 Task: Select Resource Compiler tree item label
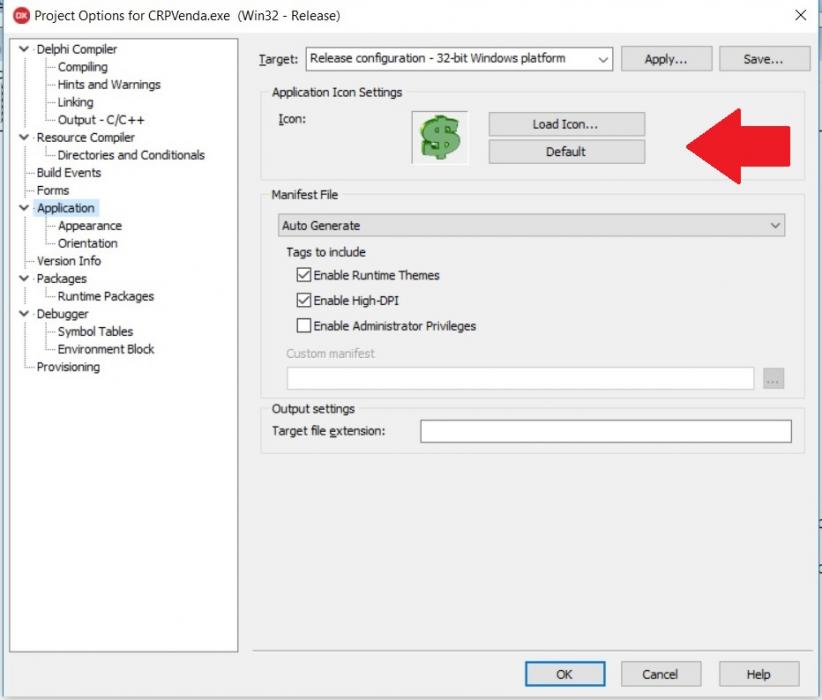85,137
